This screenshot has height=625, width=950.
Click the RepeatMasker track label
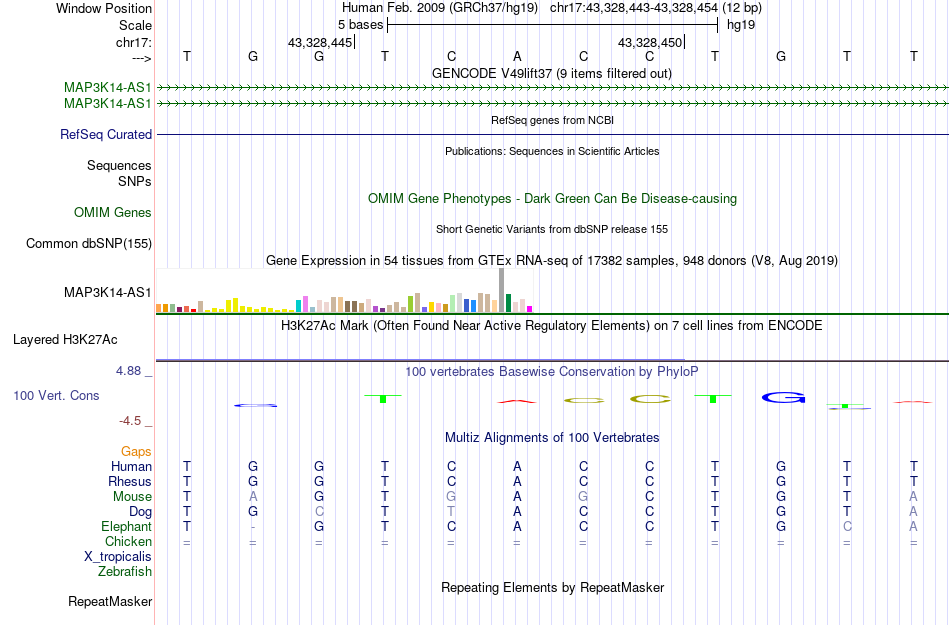[x=110, y=601]
